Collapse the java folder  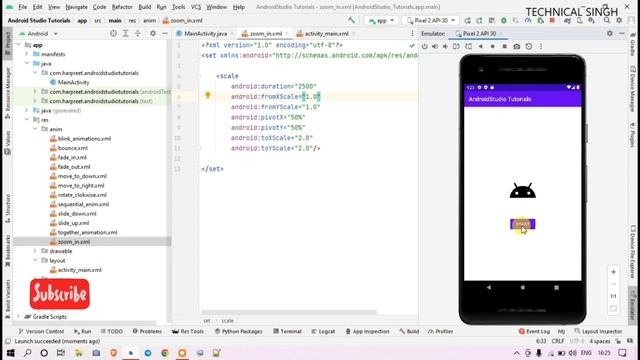[x=27, y=63]
